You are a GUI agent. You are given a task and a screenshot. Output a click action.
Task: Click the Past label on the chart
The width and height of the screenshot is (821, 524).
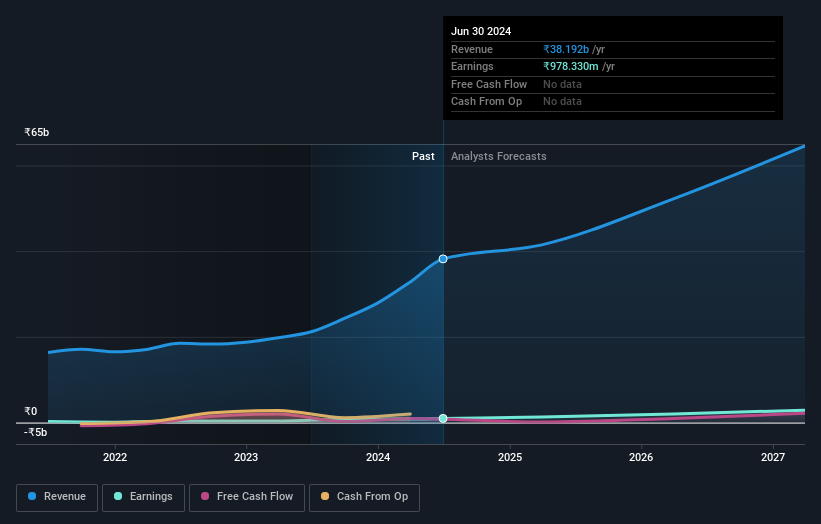pyautogui.click(x=423, y=157)
